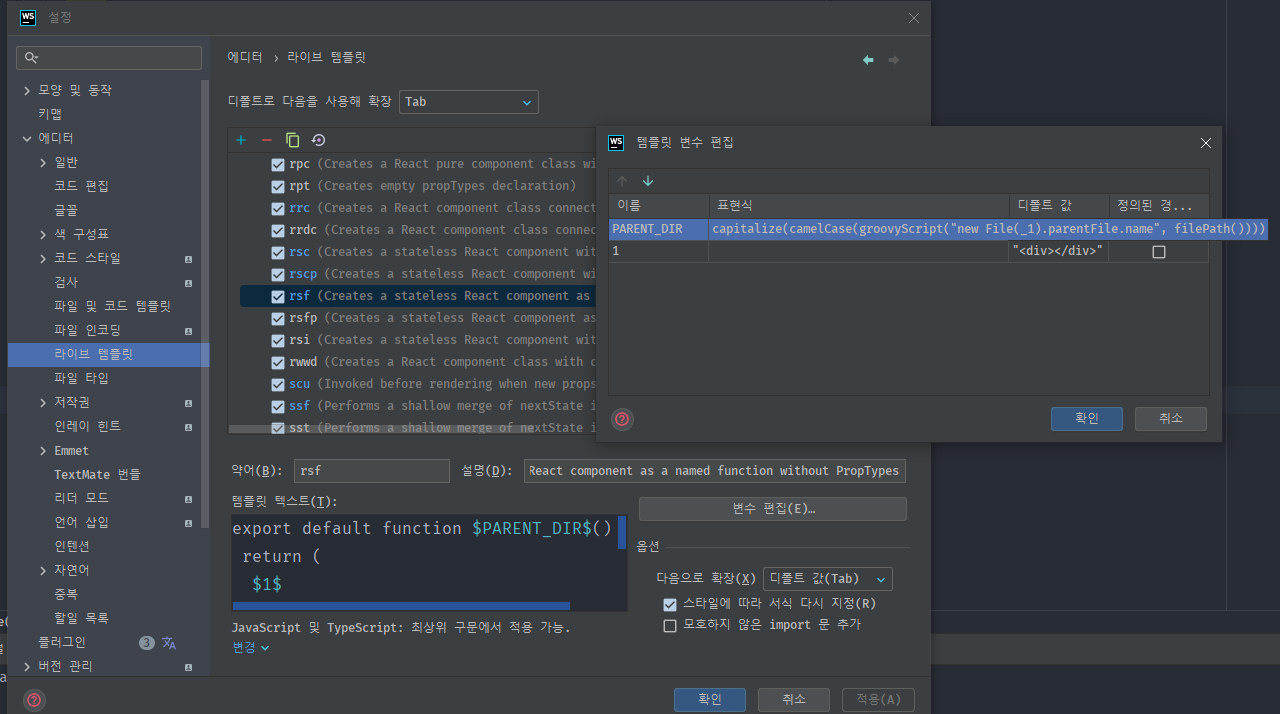Select 키맵 in the settings sidebar
Viewport: 1280px width, 714px height.
(50, 114)
